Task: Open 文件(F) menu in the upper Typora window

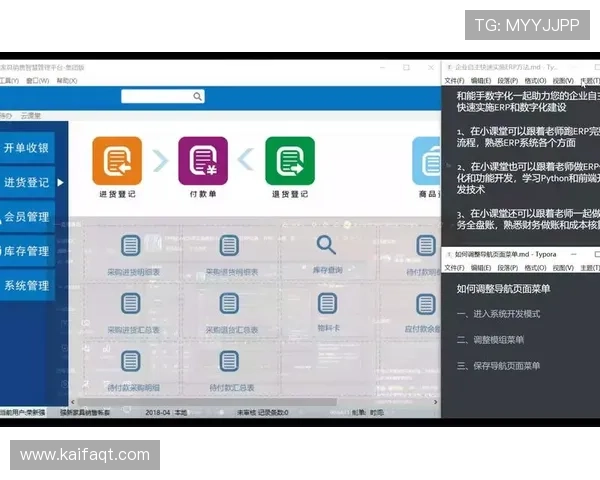Action: [x=454, y=80]
